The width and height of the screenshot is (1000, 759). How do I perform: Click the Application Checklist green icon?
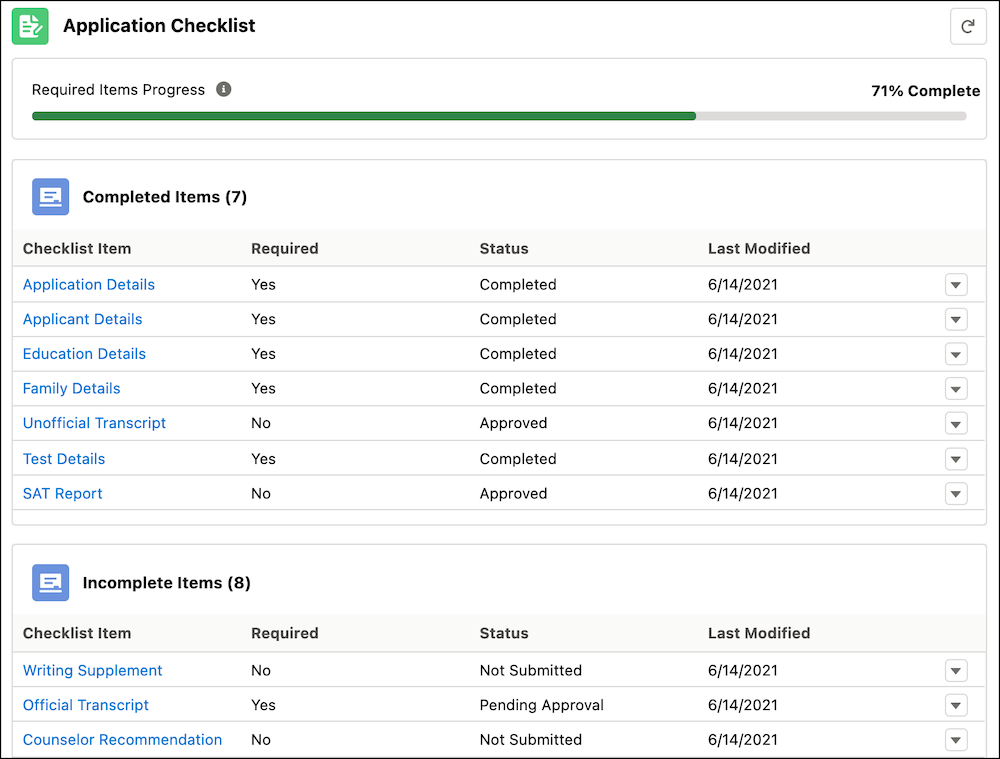click(30, 26)
